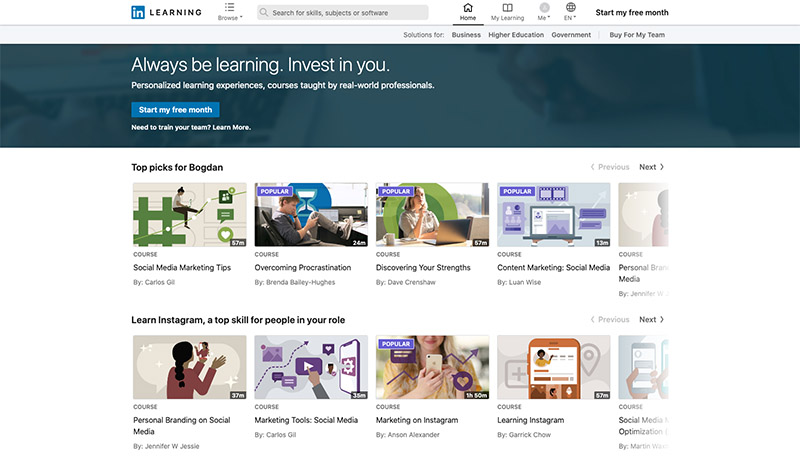Click author Jennifer W Jessie under Personal Branding
The width and height of the screenshot is (800, 460).
pos(172,446)
